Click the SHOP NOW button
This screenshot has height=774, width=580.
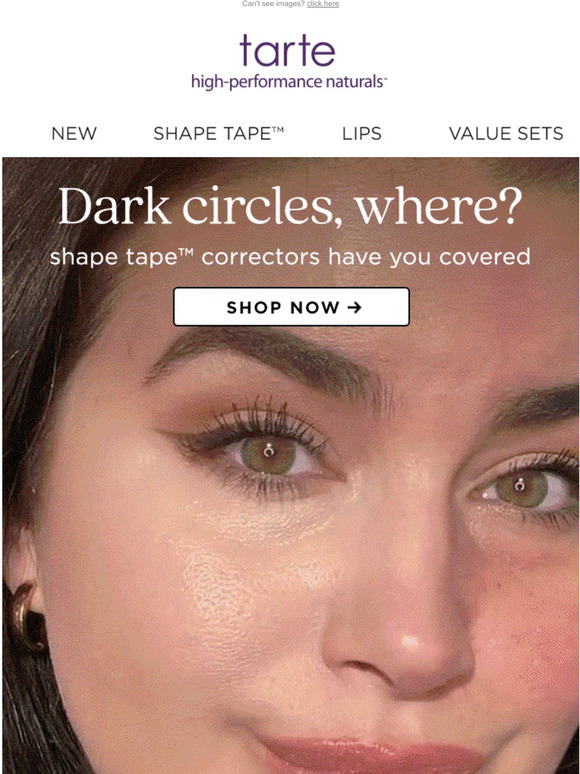click(x=291, y=307)
